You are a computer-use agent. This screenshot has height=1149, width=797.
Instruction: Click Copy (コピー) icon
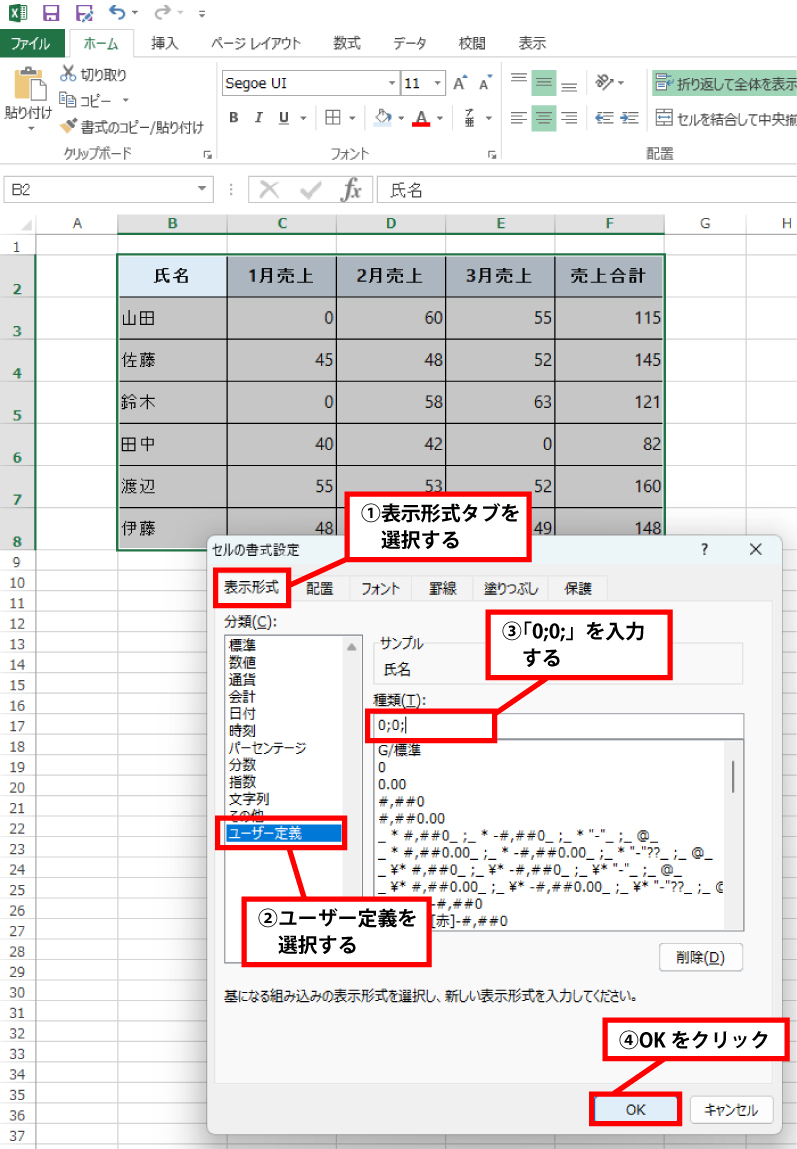point(67,100)
